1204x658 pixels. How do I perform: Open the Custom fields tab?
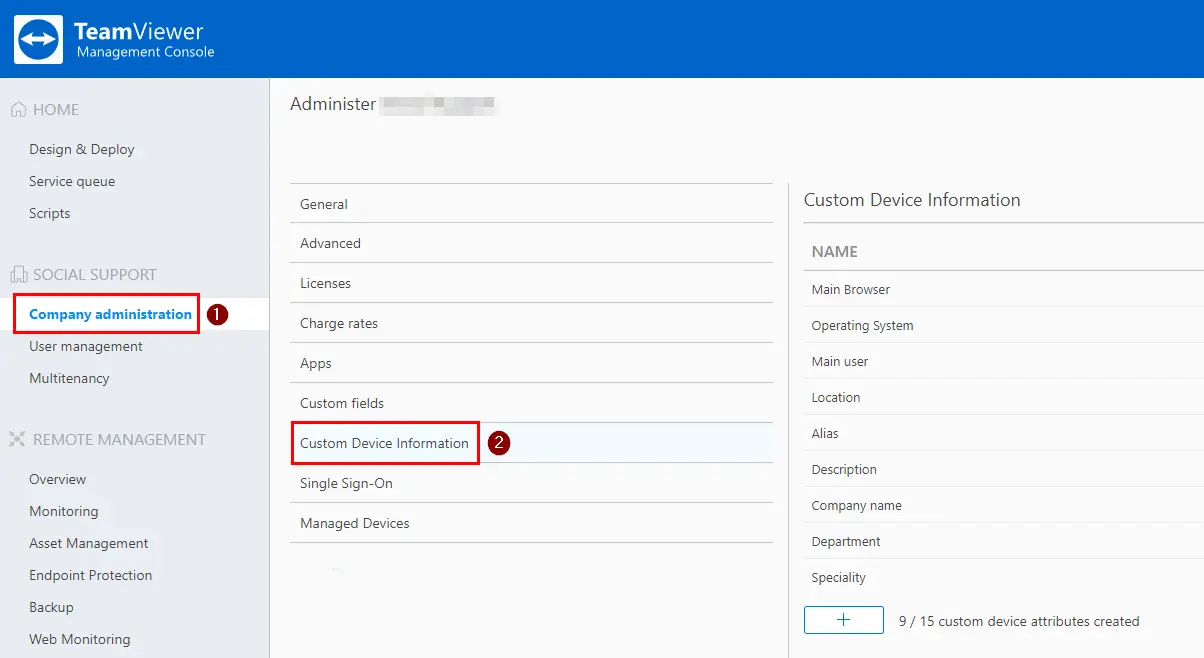(531, 403)
